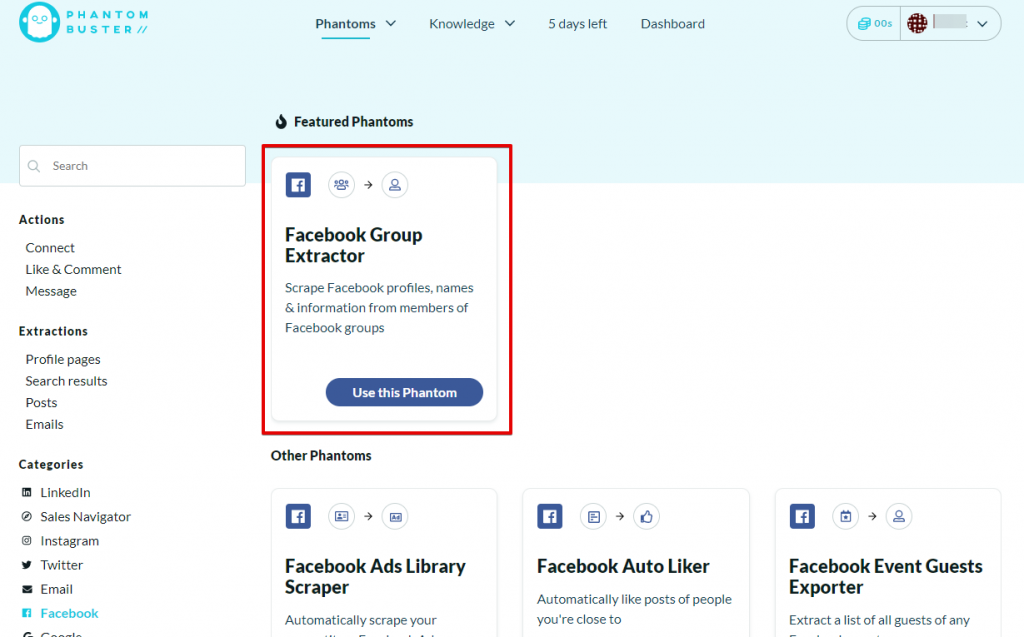Click the group members icon on Group Extractor card
The image size is (1024, 637).
point(341,185)
